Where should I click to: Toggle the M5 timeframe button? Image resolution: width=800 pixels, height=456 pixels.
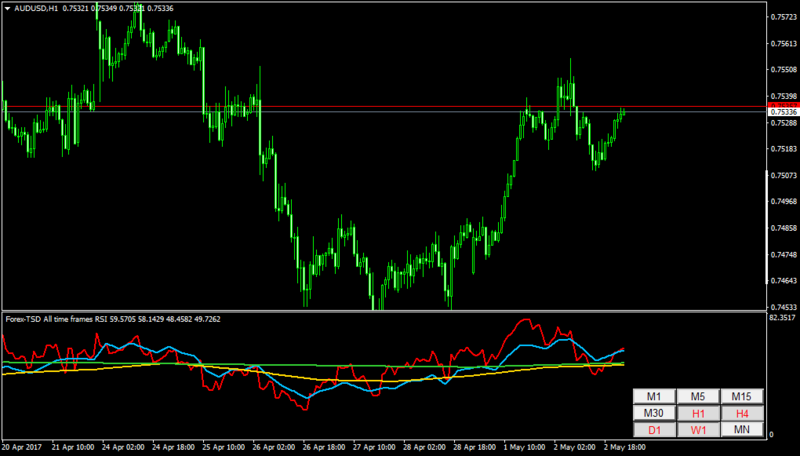point(698,396)
